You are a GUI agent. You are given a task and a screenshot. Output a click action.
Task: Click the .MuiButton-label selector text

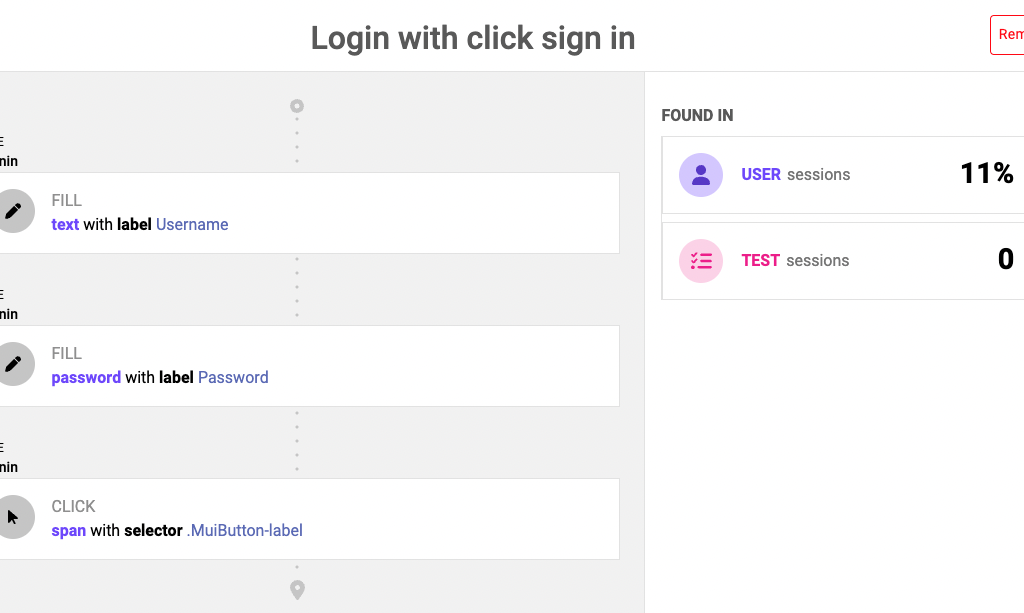[x=245, y=530]
